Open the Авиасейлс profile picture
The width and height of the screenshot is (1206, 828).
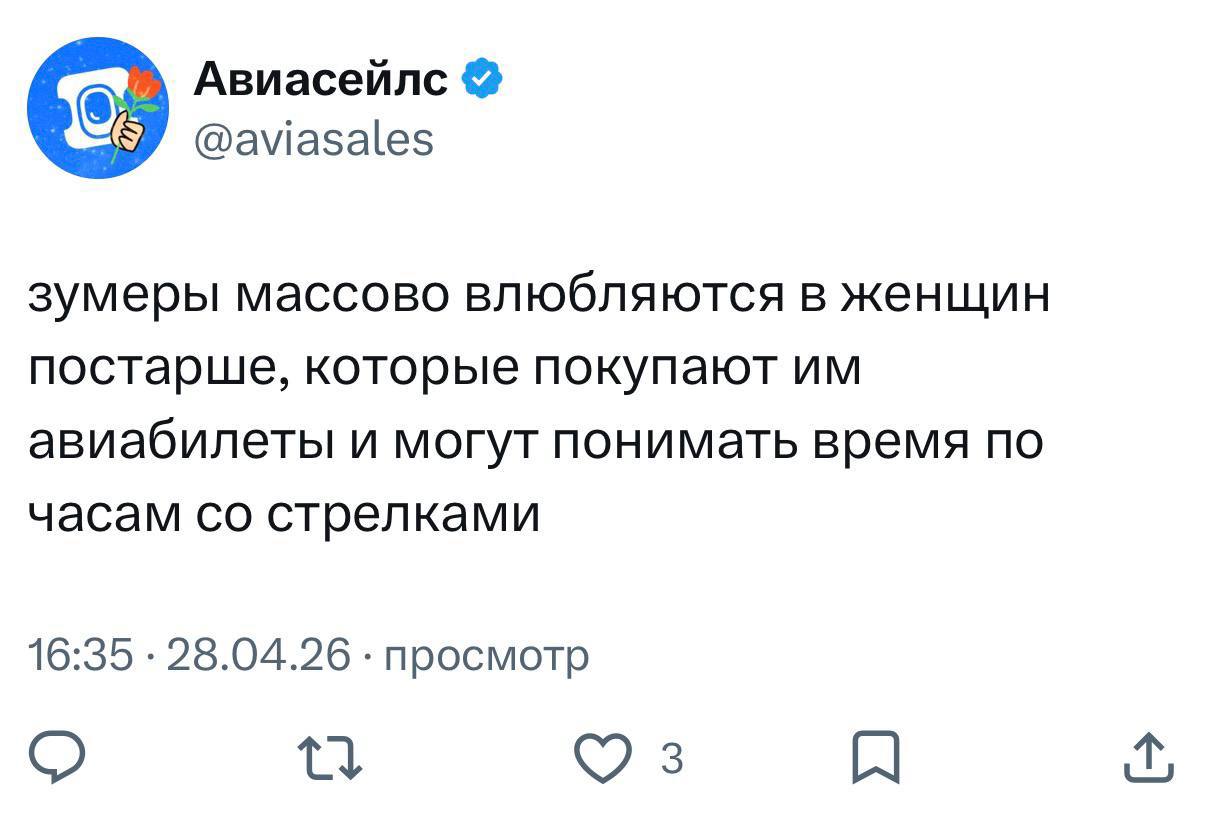97,108
